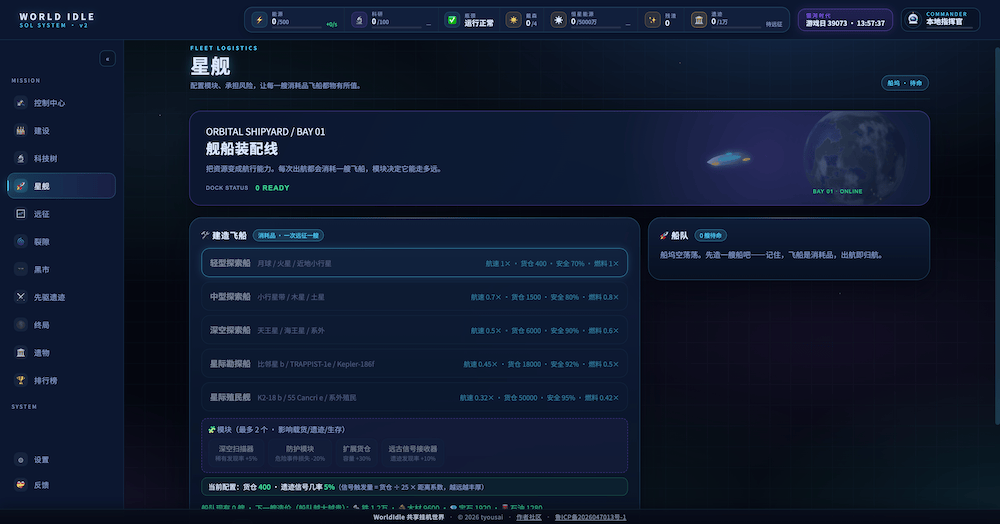Click the planet image labeled BAY 01 · ONLINE
This screenshot has height=524, width=1000.
click(855, 158)
